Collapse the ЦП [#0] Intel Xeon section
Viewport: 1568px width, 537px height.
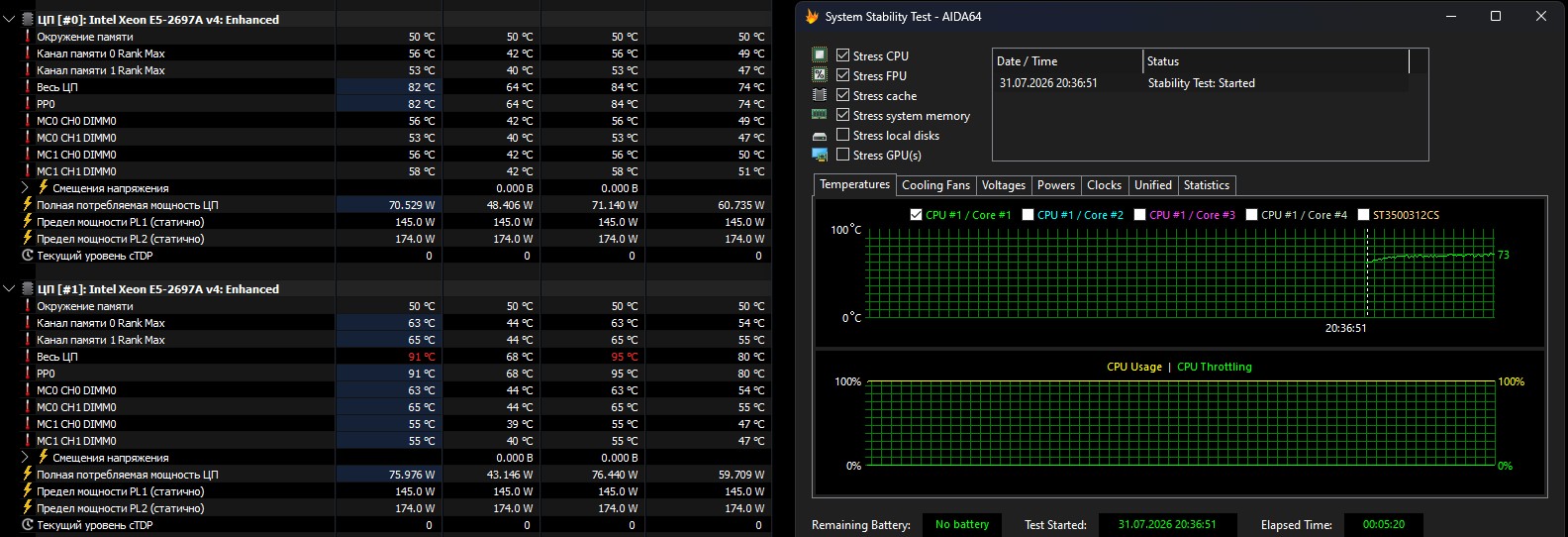9,19
